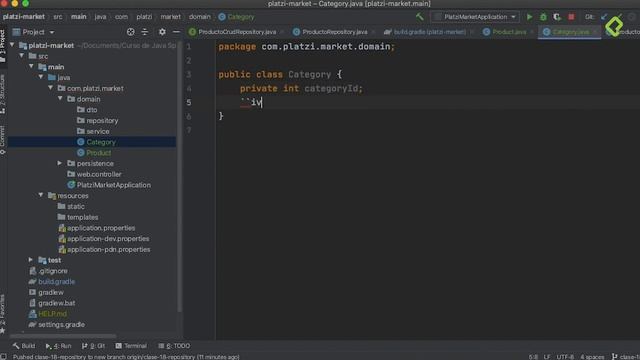Collapse the com.platzi.market package arrow

point(51,88)
